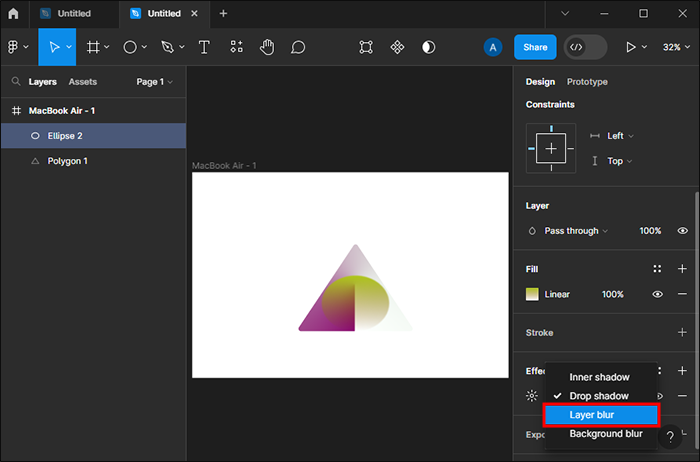Toggle the Dev Mode switch

click(585, 47)
